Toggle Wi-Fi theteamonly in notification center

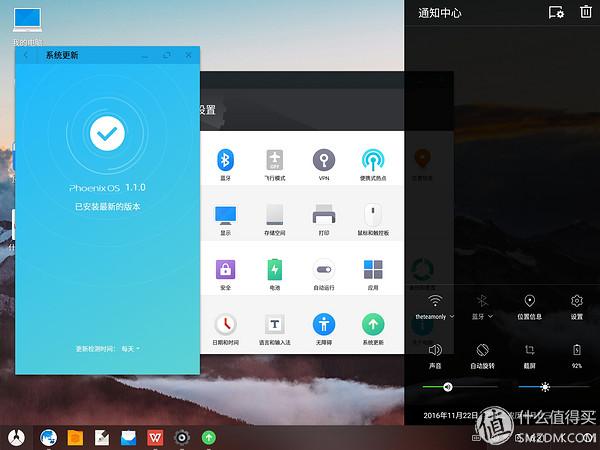pos(435,301)
